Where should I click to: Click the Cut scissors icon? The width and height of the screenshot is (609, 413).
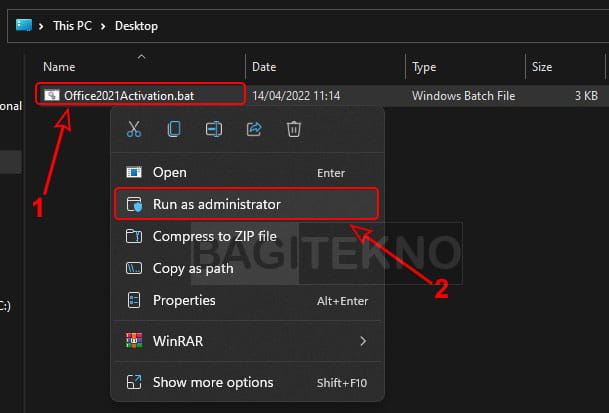[x=133, y=128]
